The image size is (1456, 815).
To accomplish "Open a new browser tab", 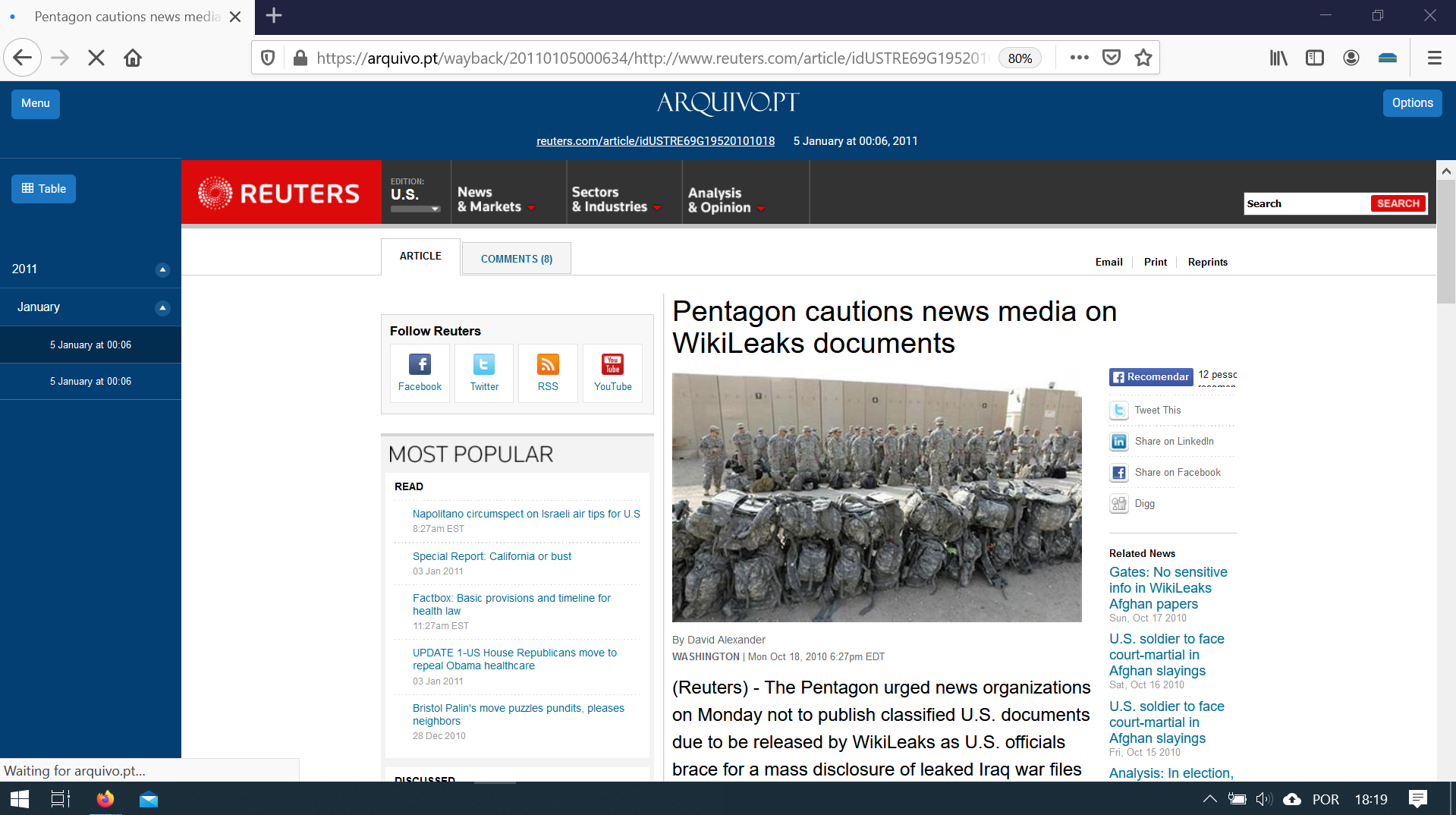I will (x=274, y=16).
